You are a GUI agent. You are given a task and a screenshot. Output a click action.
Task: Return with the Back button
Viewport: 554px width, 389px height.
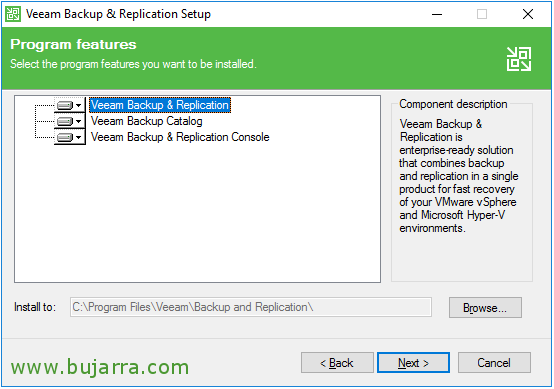pyautogui.click(x=337, y=363)
